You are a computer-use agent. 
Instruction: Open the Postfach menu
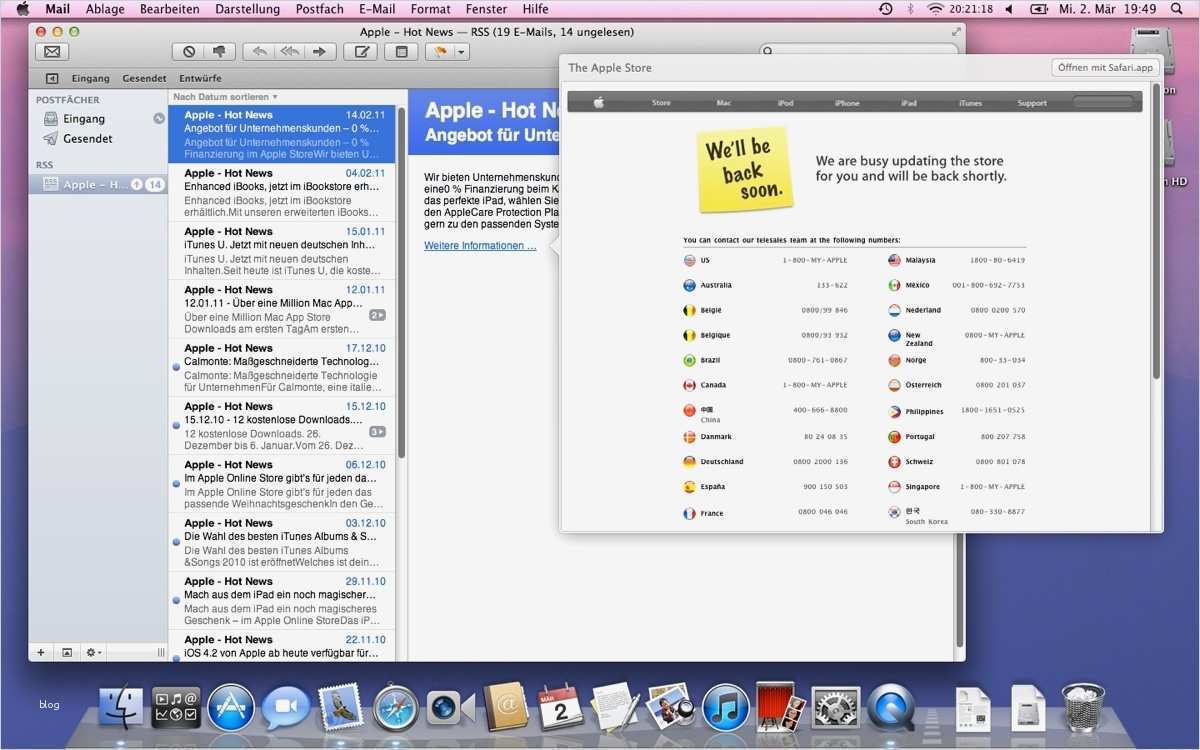319,8
